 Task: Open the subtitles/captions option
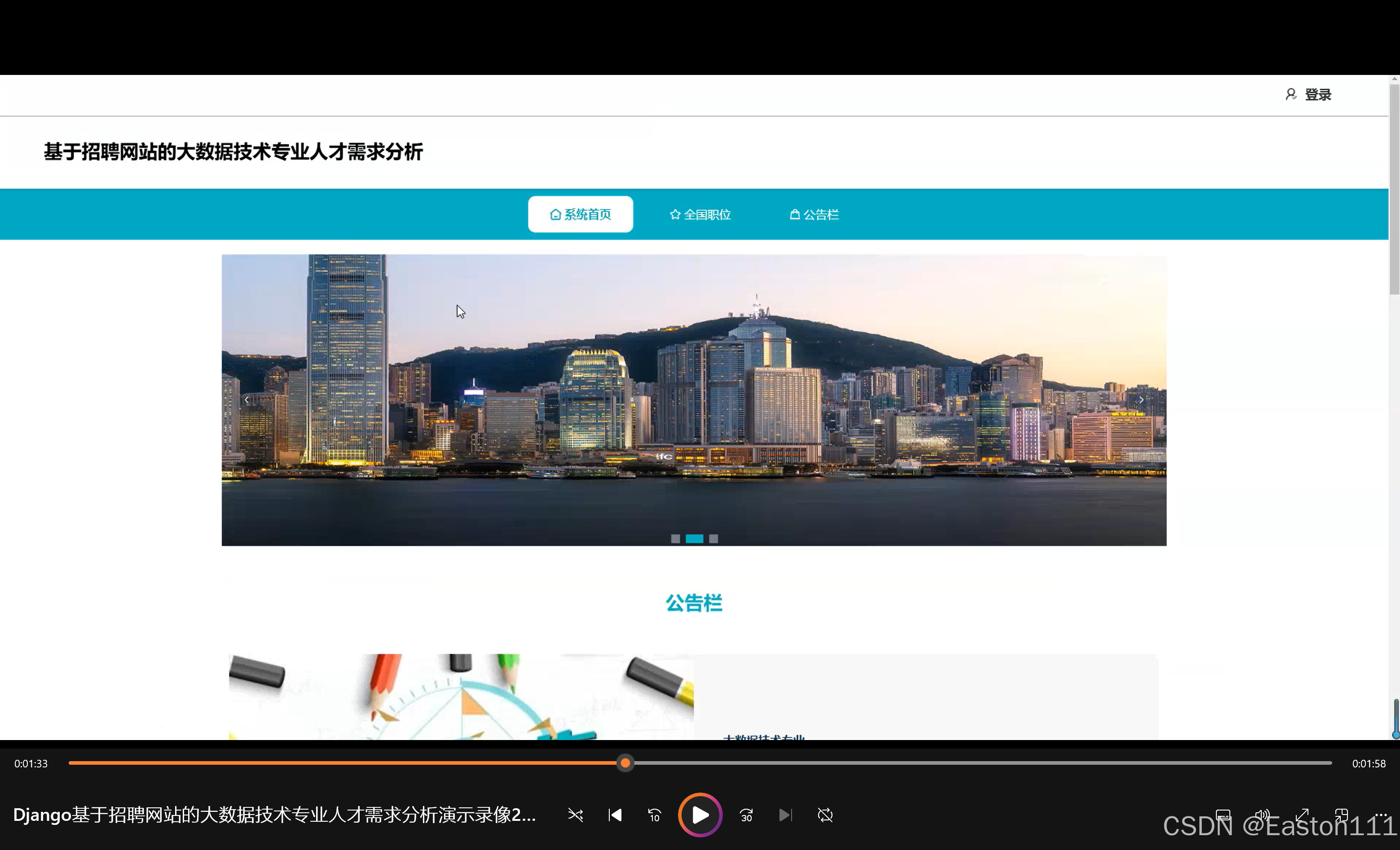1222,815
